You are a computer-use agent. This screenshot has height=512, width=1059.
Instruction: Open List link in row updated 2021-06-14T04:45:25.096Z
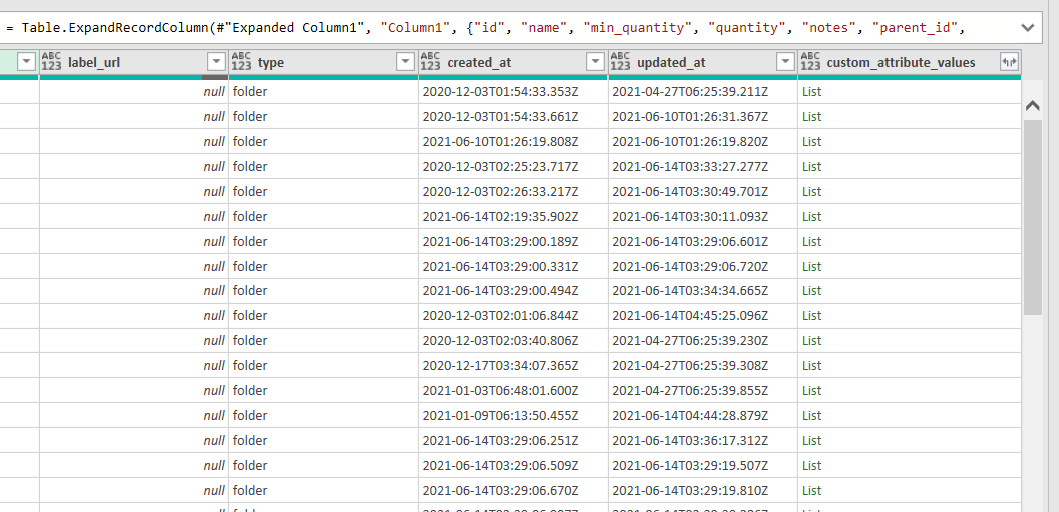coord(811,315)
